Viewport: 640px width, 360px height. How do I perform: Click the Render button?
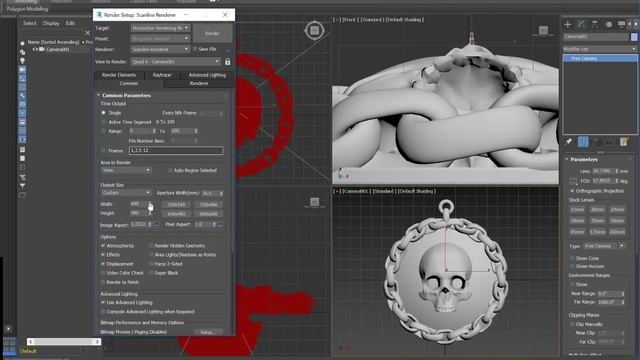click(212, 33)
